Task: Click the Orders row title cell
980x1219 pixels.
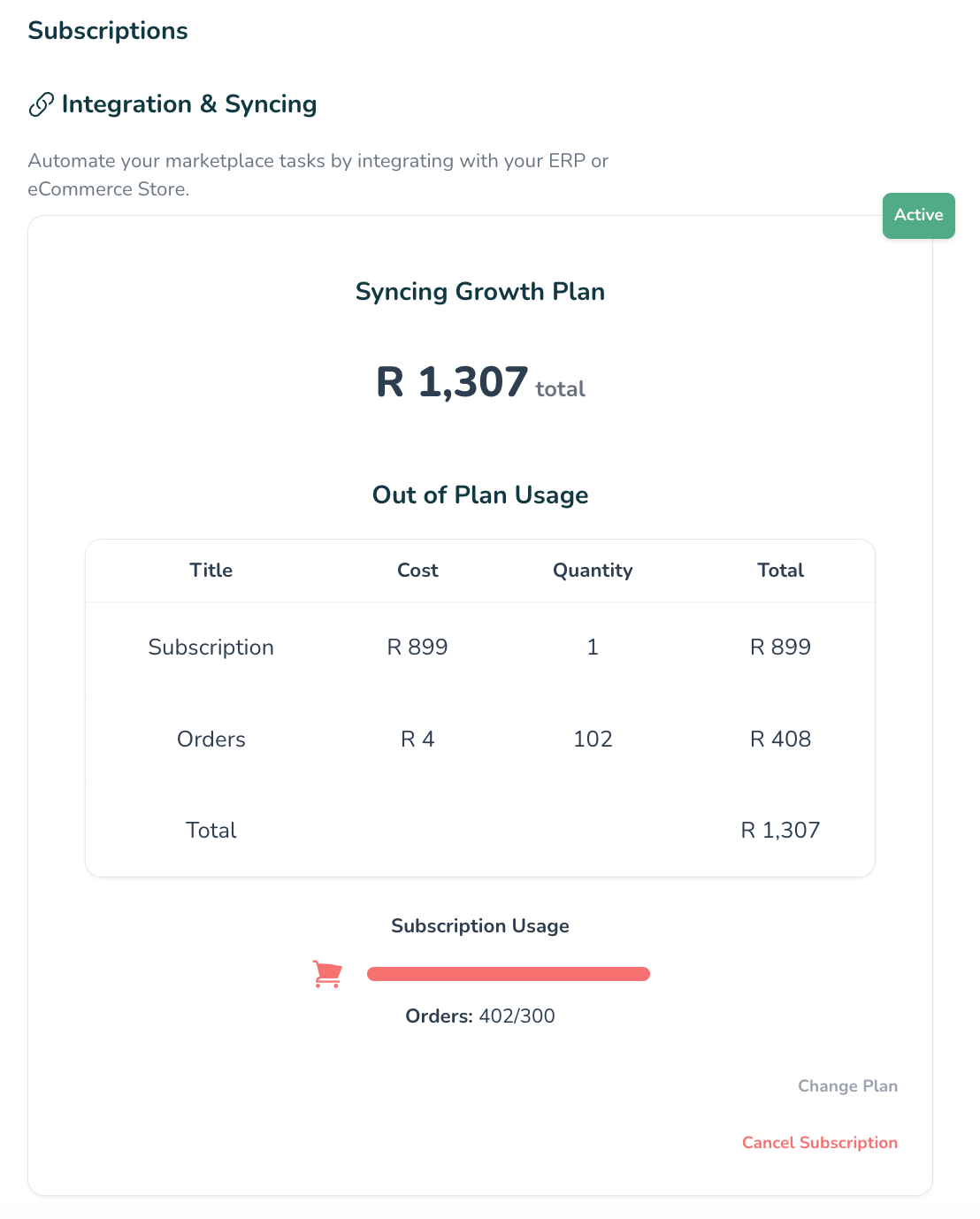Action: (x=211, y=740)
